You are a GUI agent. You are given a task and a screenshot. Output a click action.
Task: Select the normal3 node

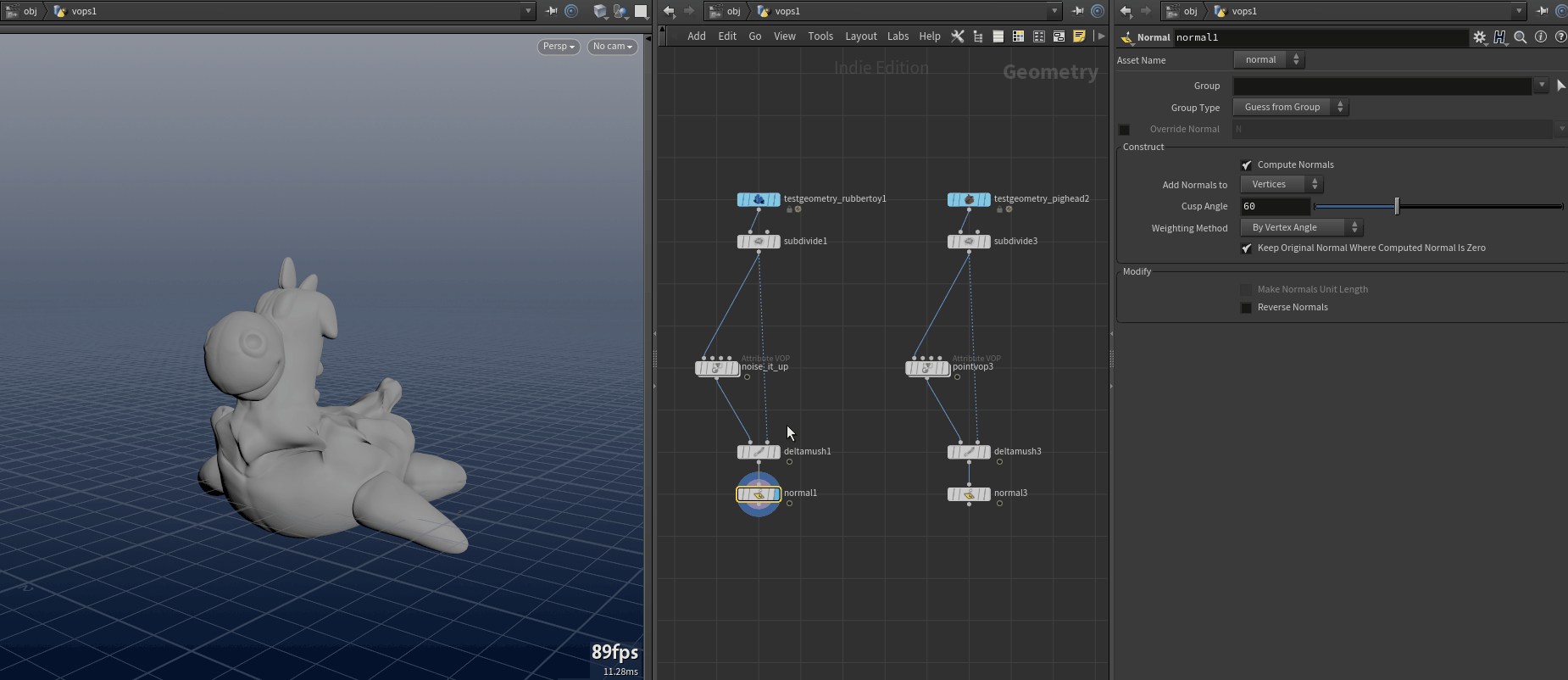[x=969, y=493]
